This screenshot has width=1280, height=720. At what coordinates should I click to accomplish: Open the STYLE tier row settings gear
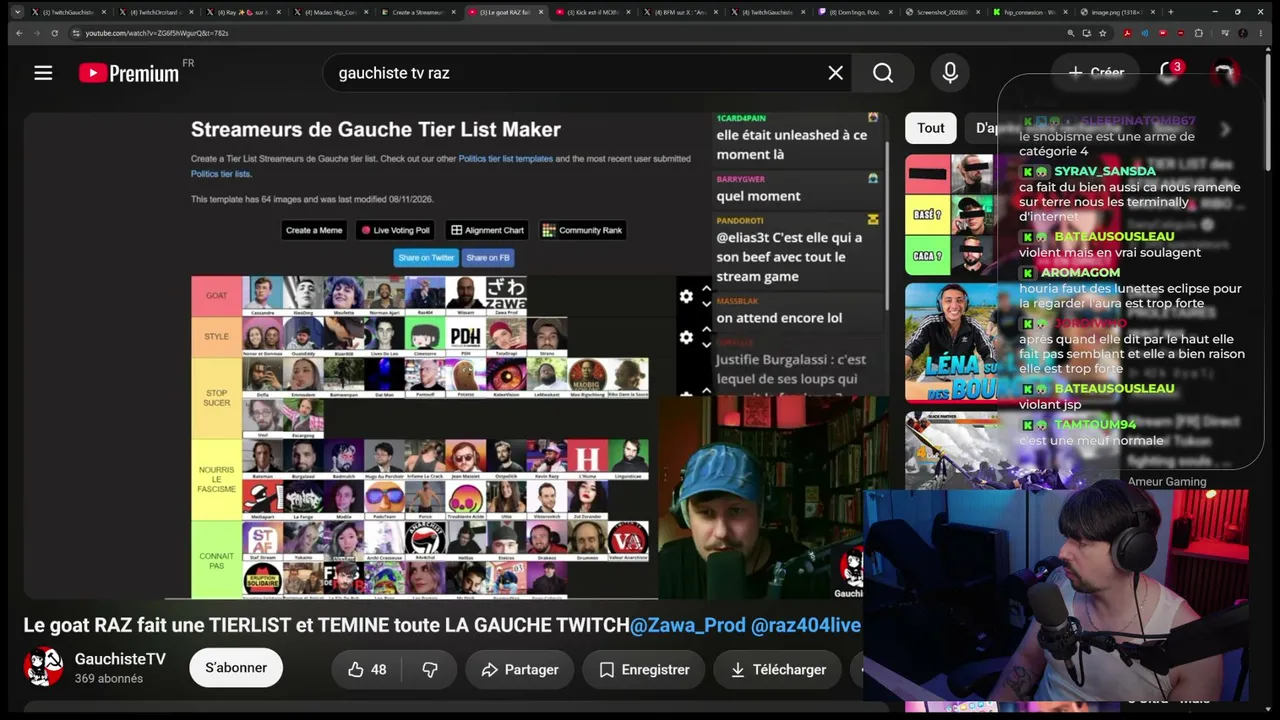click(x=686, y=337)
